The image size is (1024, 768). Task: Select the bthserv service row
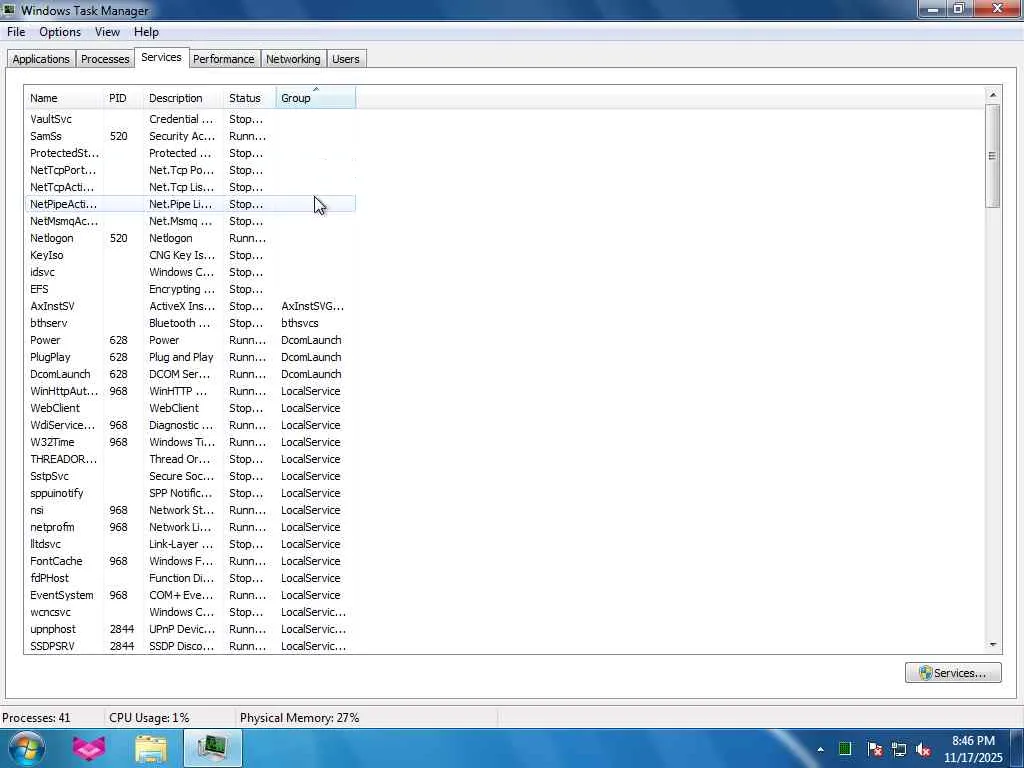190,323
